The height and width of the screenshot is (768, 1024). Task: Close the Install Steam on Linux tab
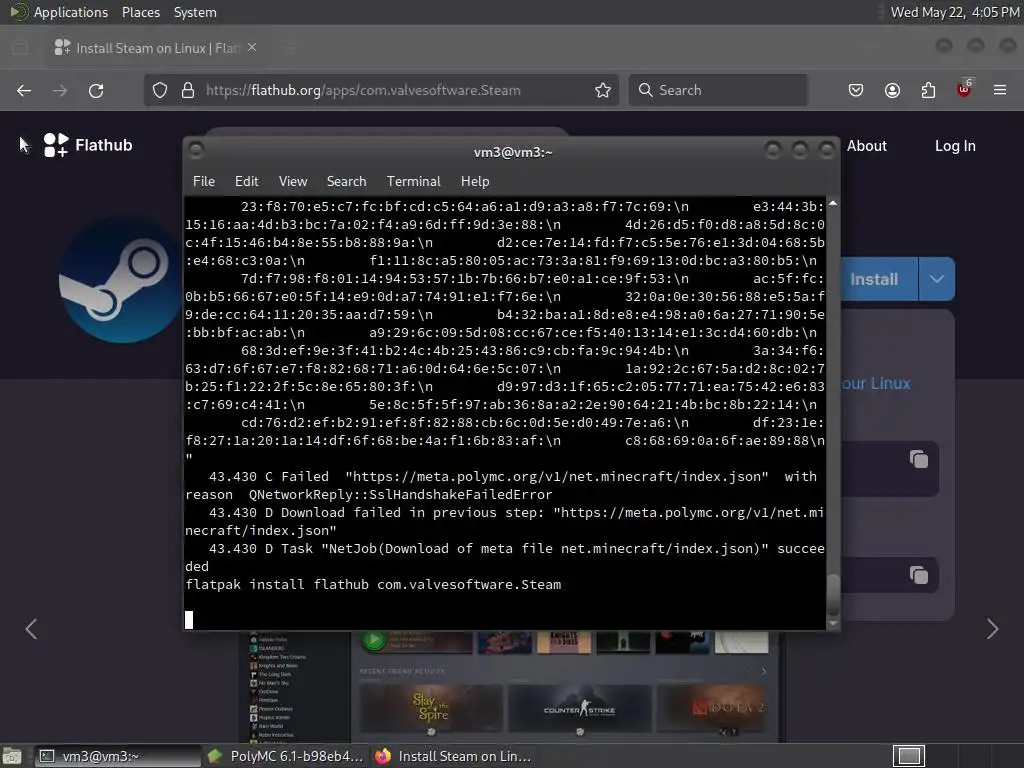[252, 48]
